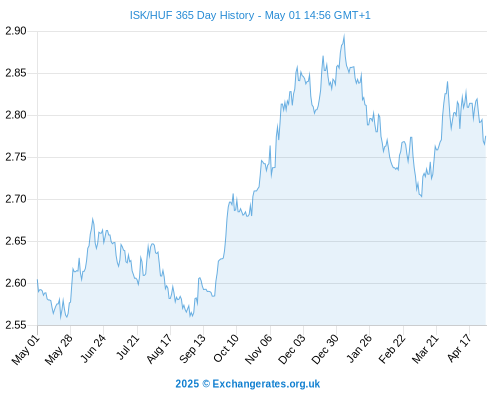
Task: Select the 2.80 y-axis value
Action: pos(16,115)
